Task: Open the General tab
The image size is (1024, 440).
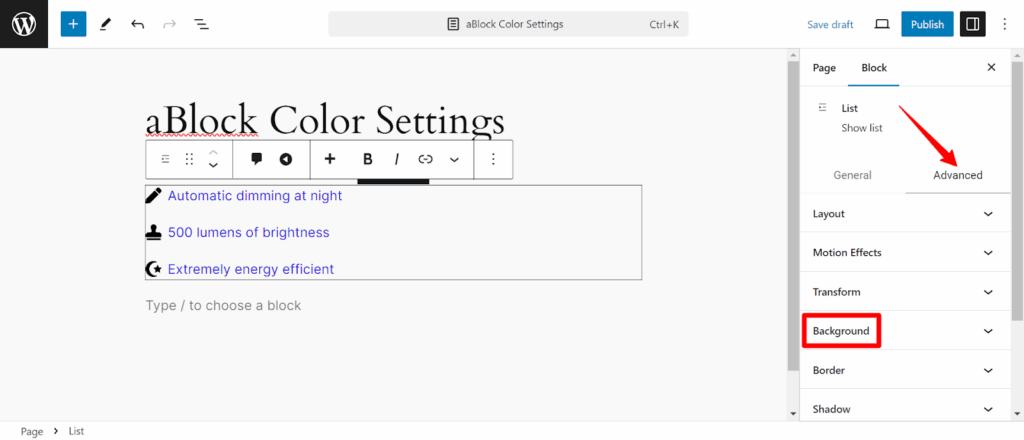Action: (x=852, y=175)
